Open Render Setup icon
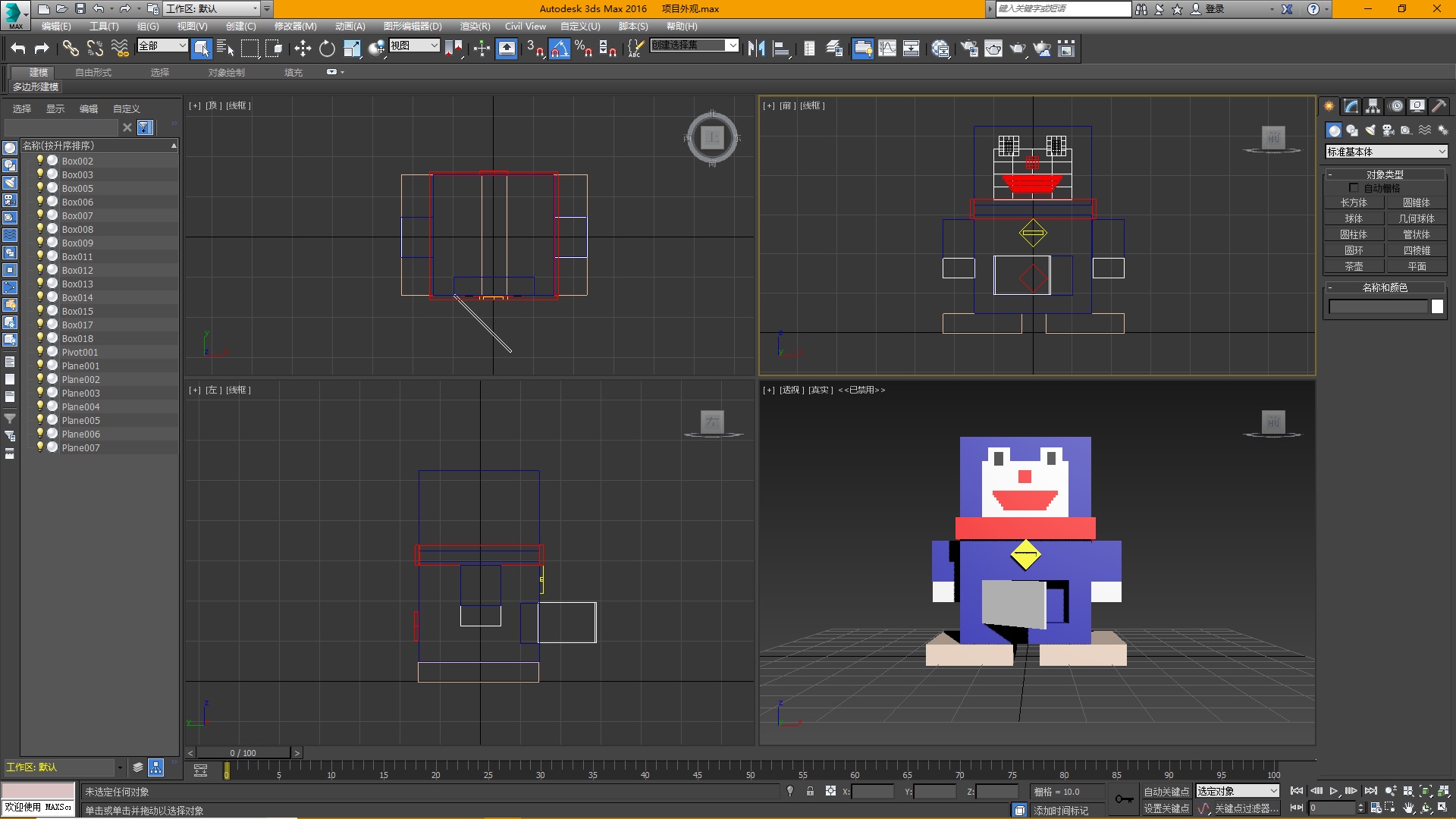The image size is (1456, 819). pyautogui.click(x=969, y=49)
